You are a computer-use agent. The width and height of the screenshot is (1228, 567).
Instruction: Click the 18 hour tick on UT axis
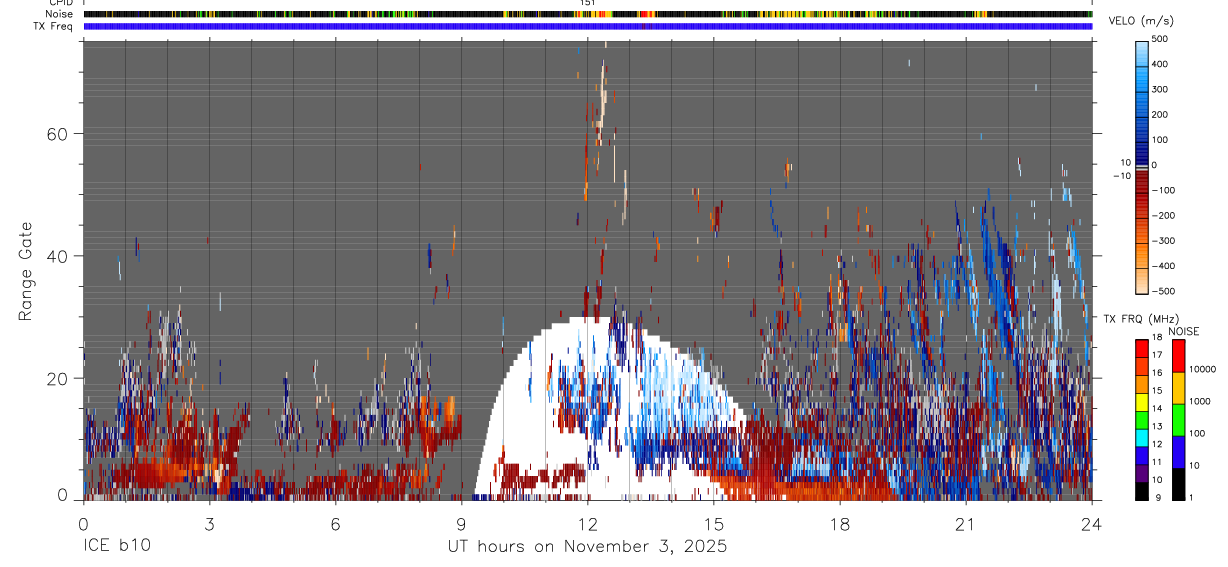[840, 523]
